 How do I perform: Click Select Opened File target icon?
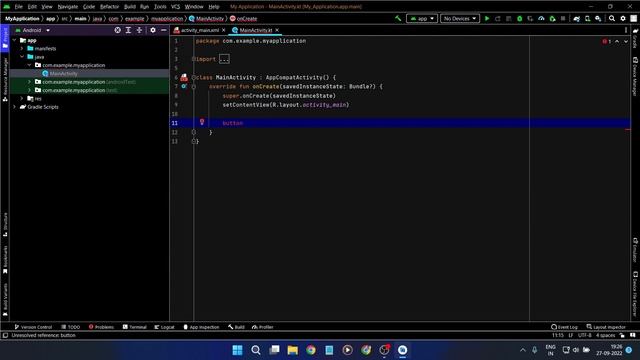click(x=118, y=30)
